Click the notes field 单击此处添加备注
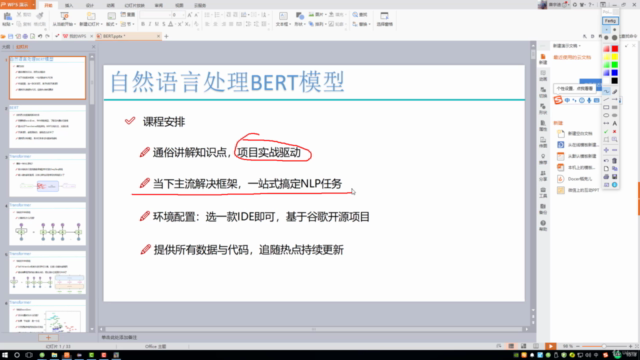The image size is (640, 360). click(119, 338)
